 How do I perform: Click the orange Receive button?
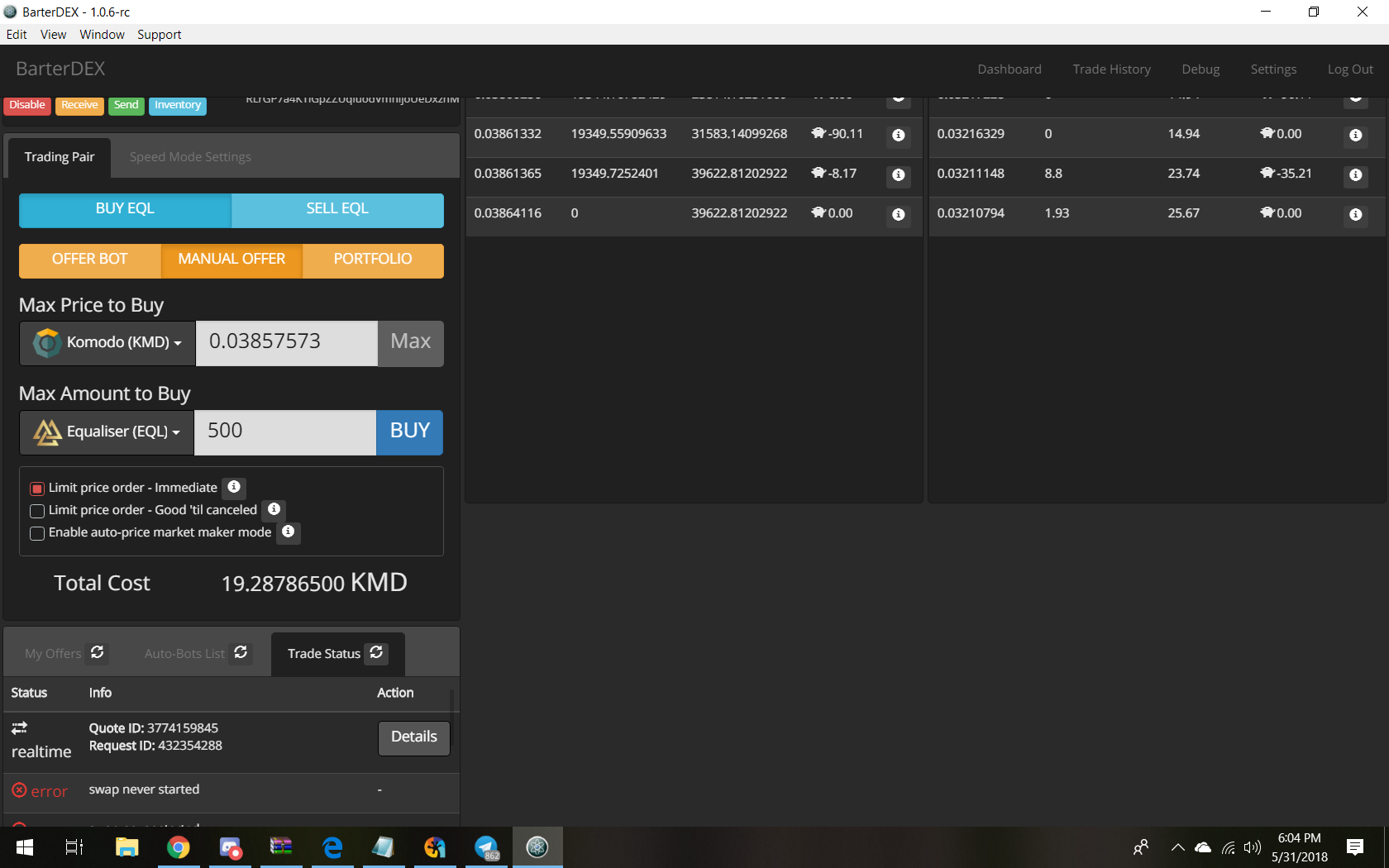(79, 106)
